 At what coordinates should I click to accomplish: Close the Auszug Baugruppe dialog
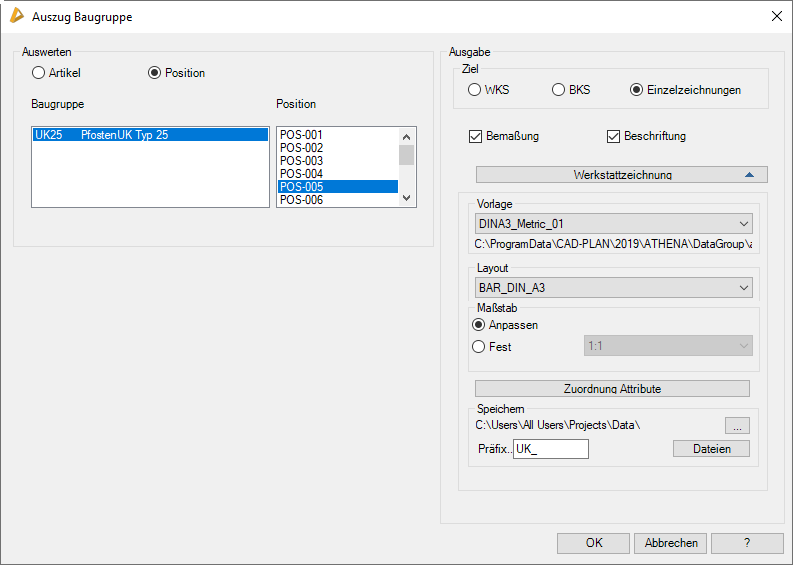tap(777, 16)
